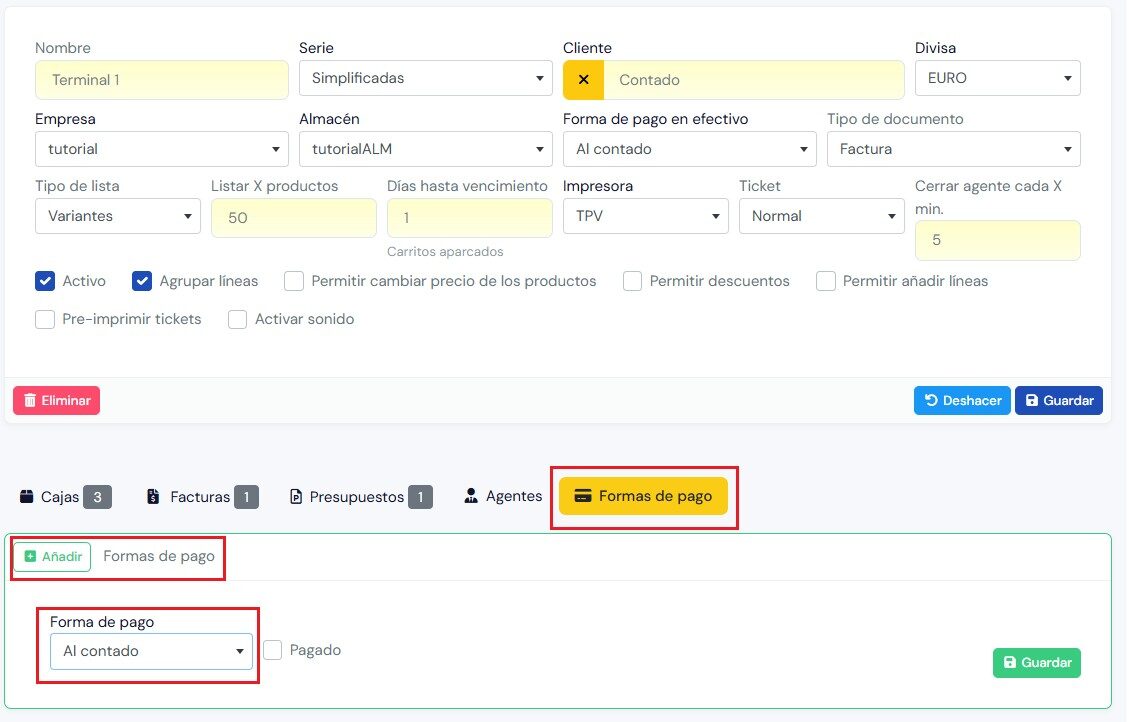Screen dimensions: 1129x722
Task: Tick the Pagado checkbox
Action: point(273,650)
